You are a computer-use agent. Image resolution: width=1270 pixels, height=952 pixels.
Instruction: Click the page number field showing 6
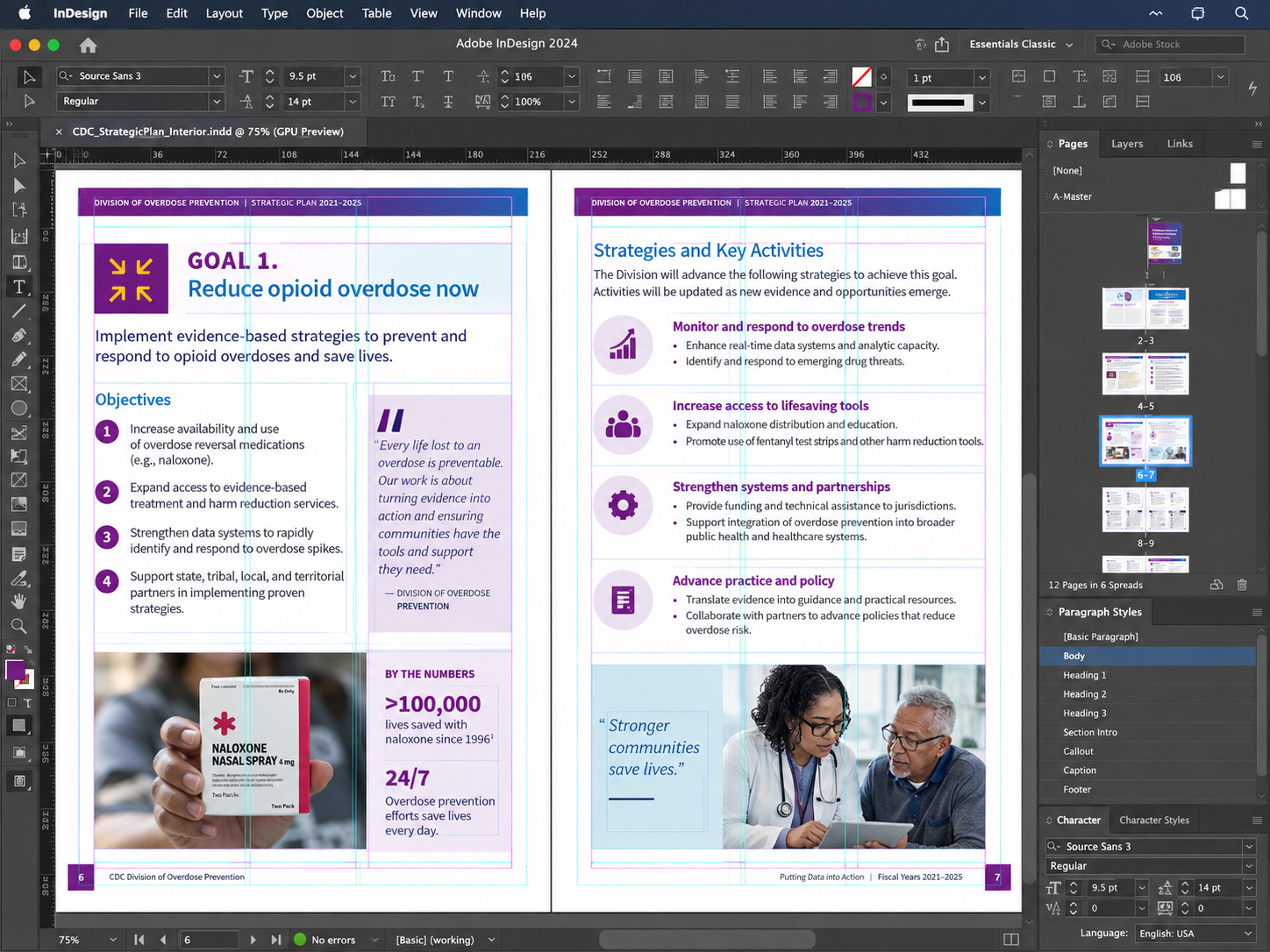(x=209, y=940)
